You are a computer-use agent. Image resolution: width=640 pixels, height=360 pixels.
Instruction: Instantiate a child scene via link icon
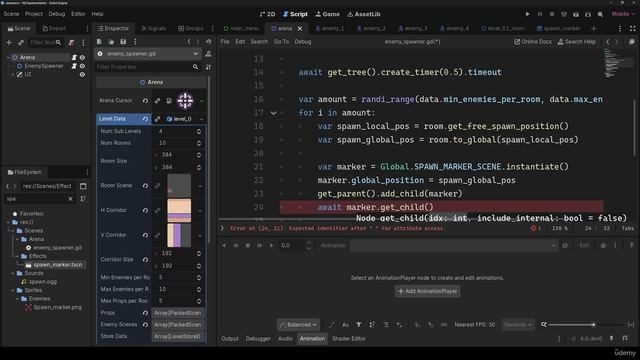pyautogui.click(x=21, y=42)
